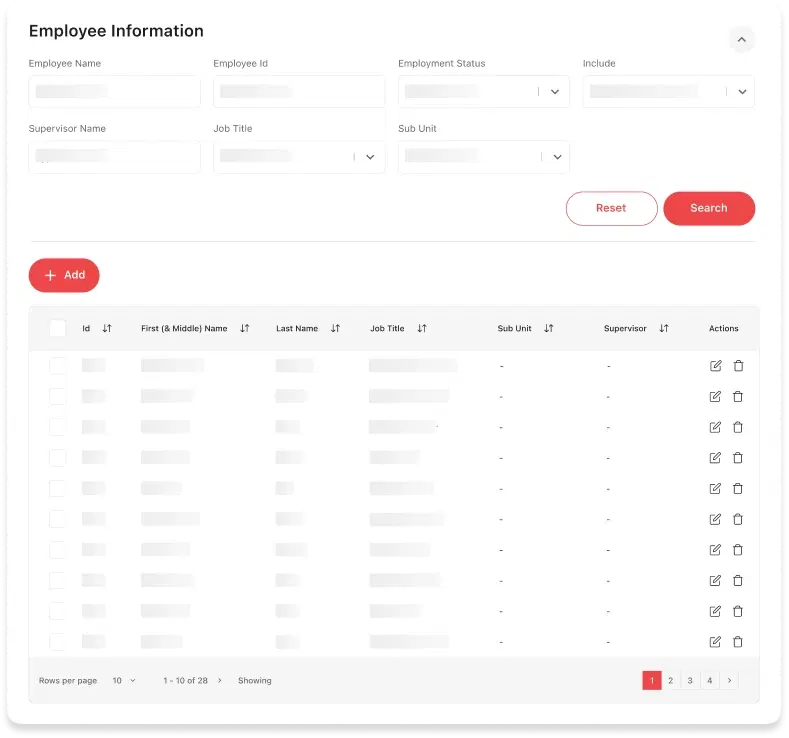Sort table by Id column

pyautogui.click(x=107, y=329)
